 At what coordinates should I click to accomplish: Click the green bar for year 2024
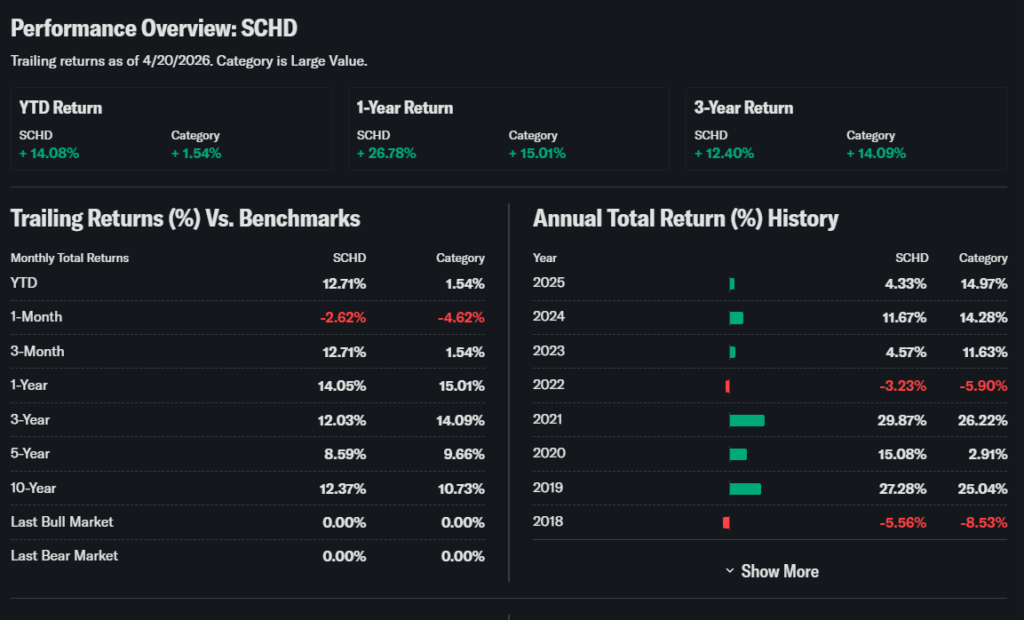point(736,318)
